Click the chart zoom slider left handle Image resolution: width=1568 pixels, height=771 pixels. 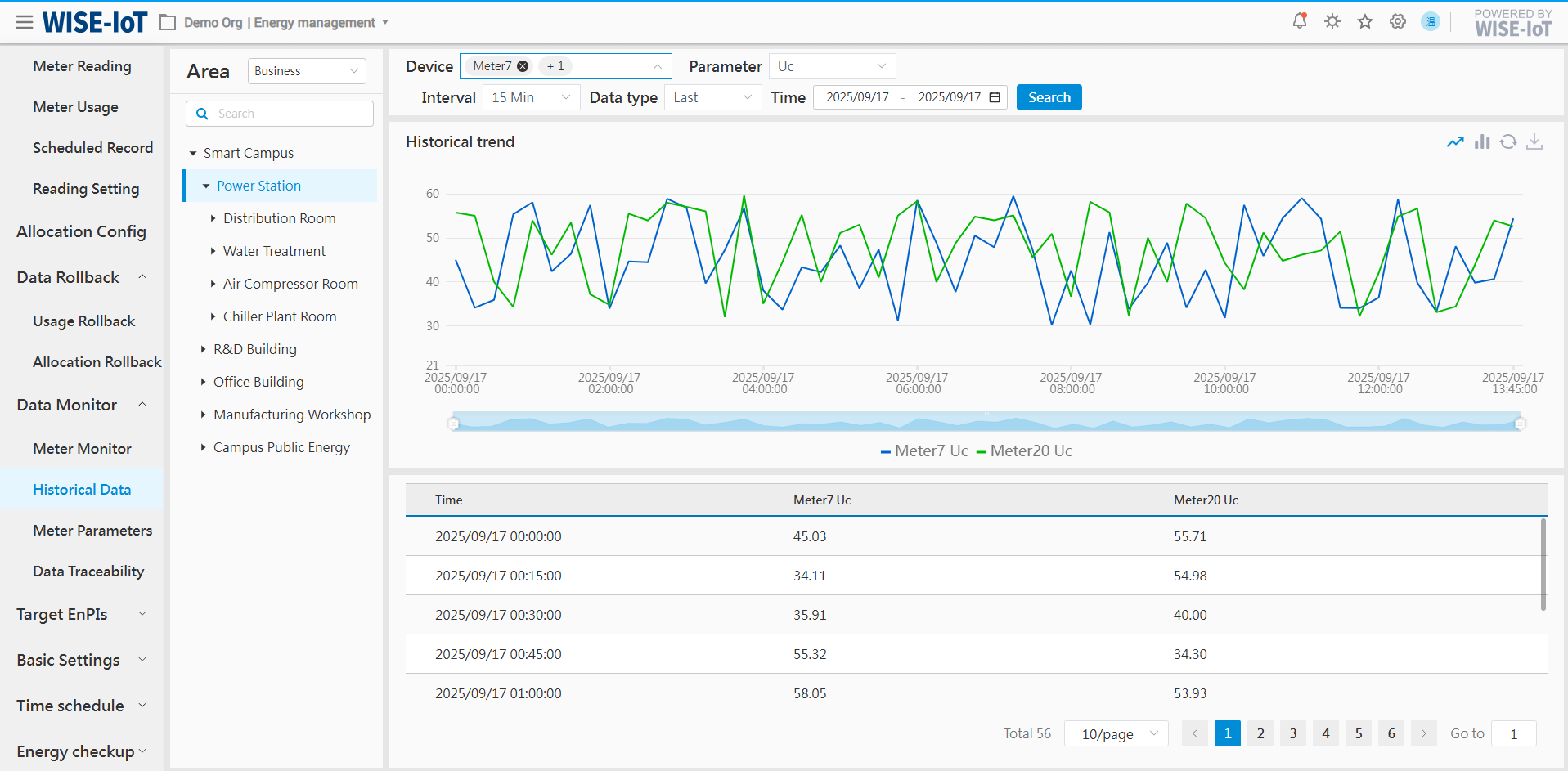pyautogui.click(x=453, y=423)
